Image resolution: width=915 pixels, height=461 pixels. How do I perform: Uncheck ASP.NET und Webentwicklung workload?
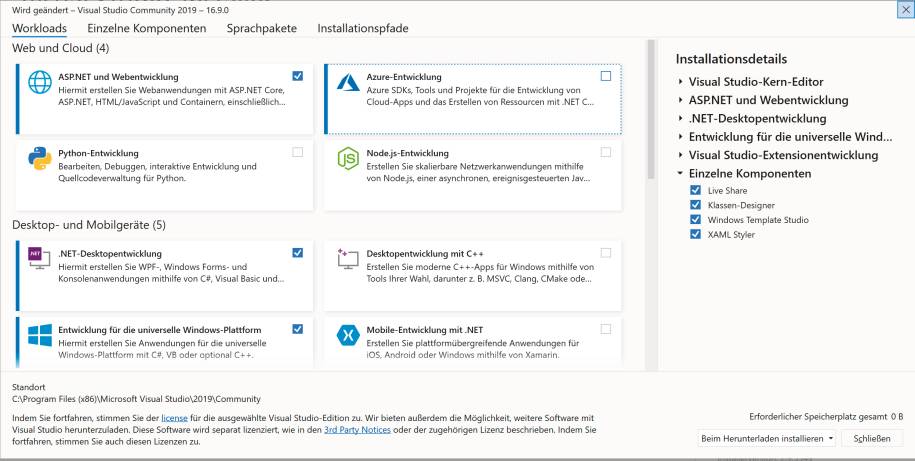298,76
